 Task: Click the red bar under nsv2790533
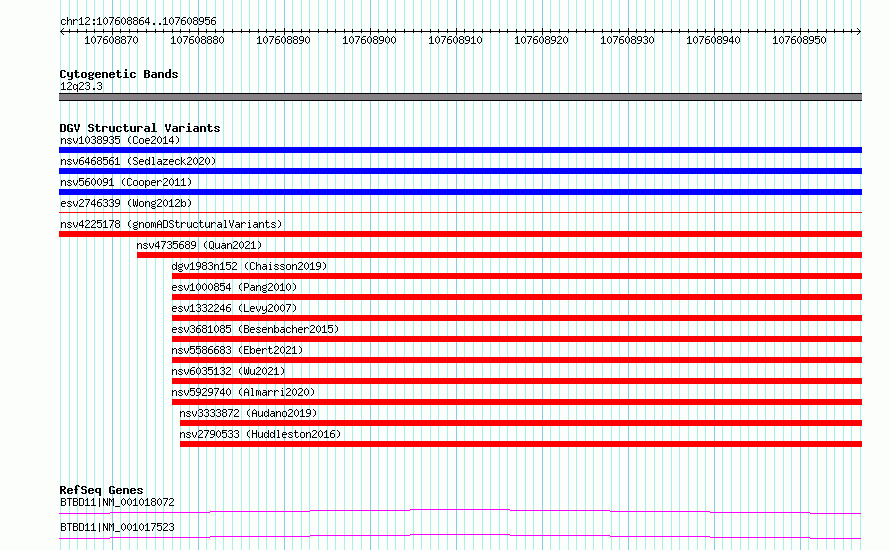pyautogui.click(x=521, y=444)
